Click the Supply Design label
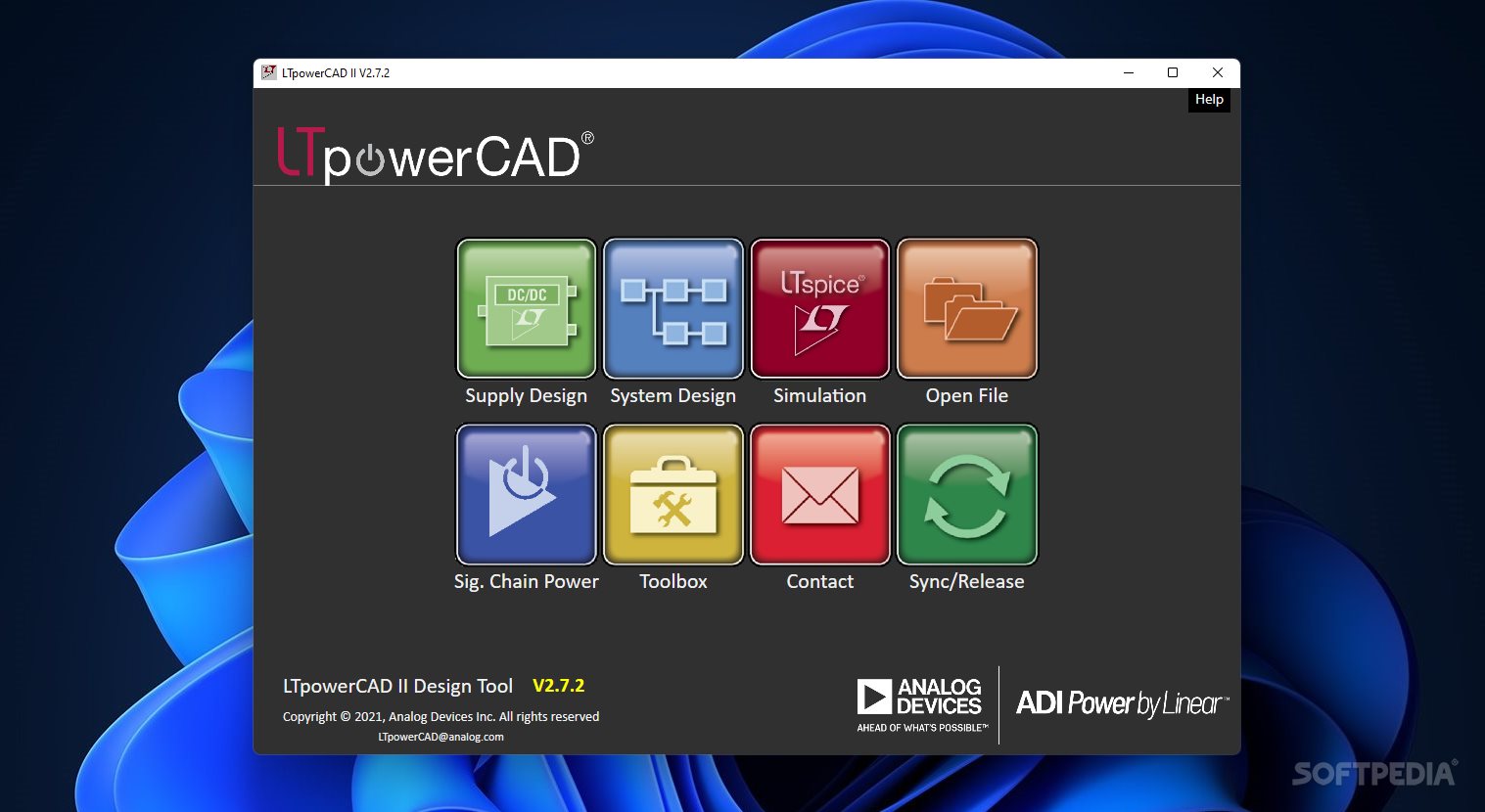The width and height of the screenshot is (1485, 812). pos(526,396)
